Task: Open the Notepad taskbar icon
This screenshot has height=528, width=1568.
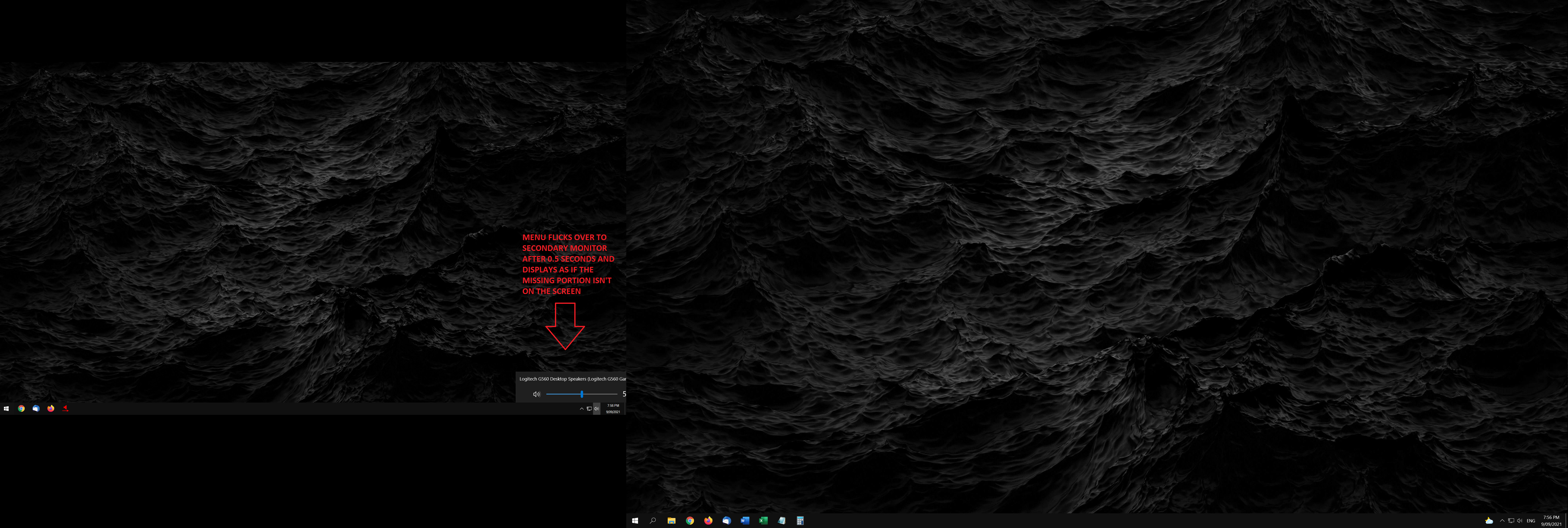Action: (782, 521)
